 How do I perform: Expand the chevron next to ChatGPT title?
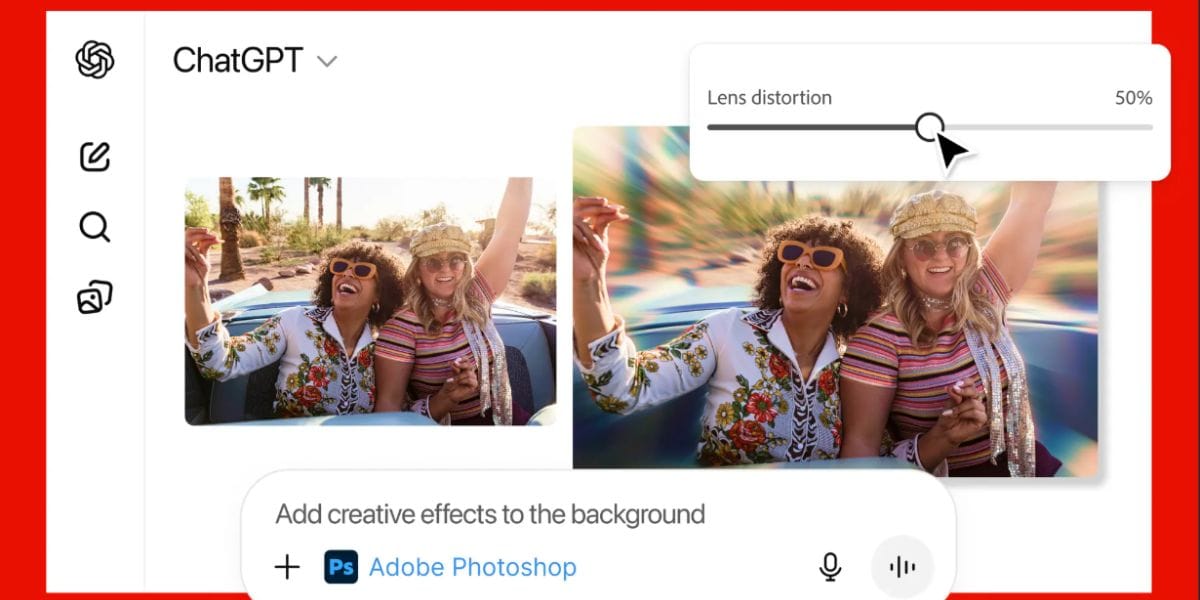pos(326,62)
